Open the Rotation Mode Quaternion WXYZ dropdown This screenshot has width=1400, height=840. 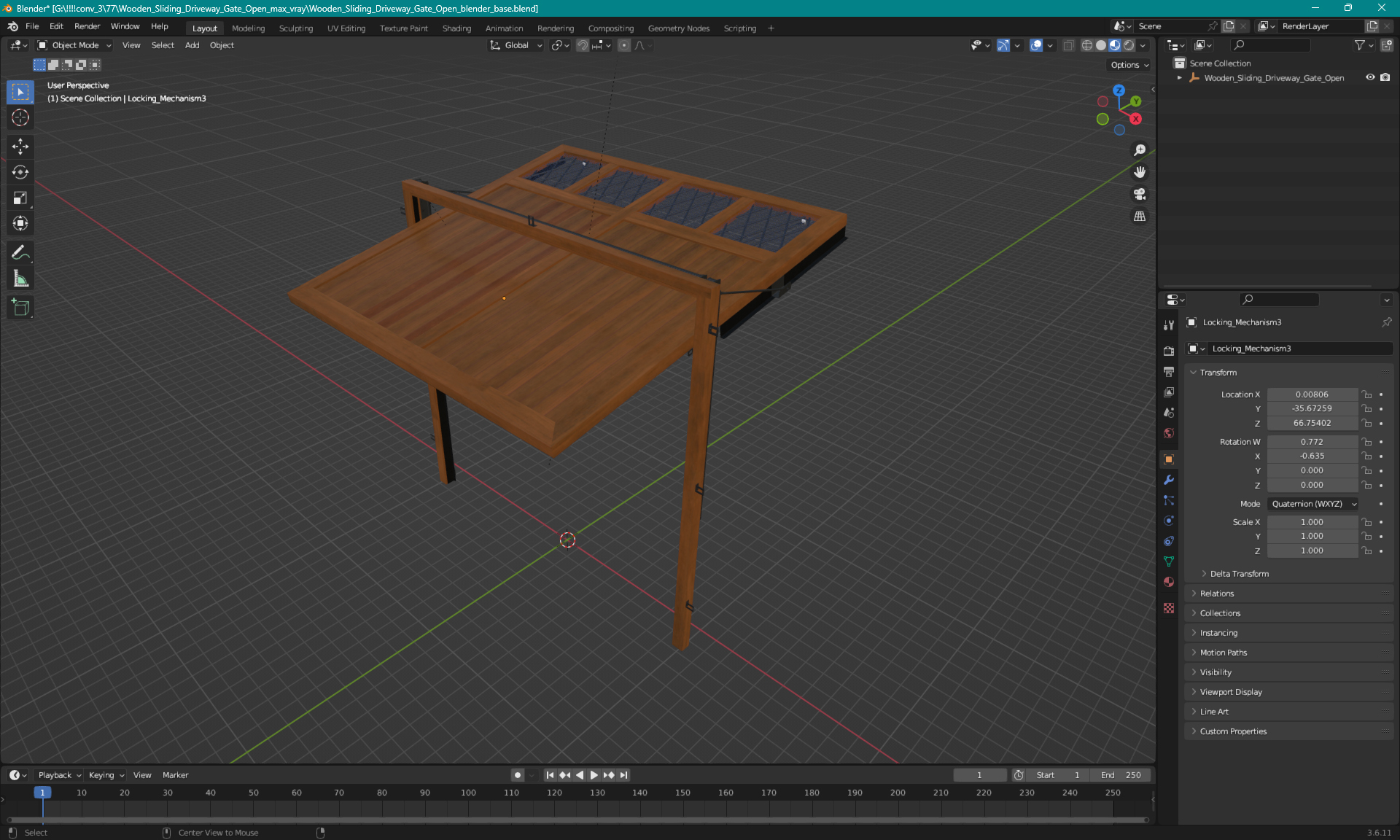(1311, 503)
